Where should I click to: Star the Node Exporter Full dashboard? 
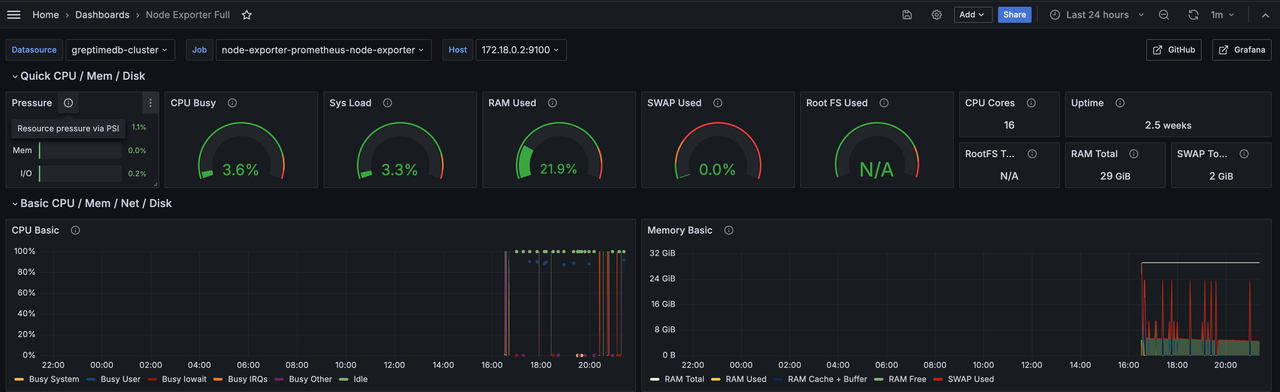click(x=246, y=15)
